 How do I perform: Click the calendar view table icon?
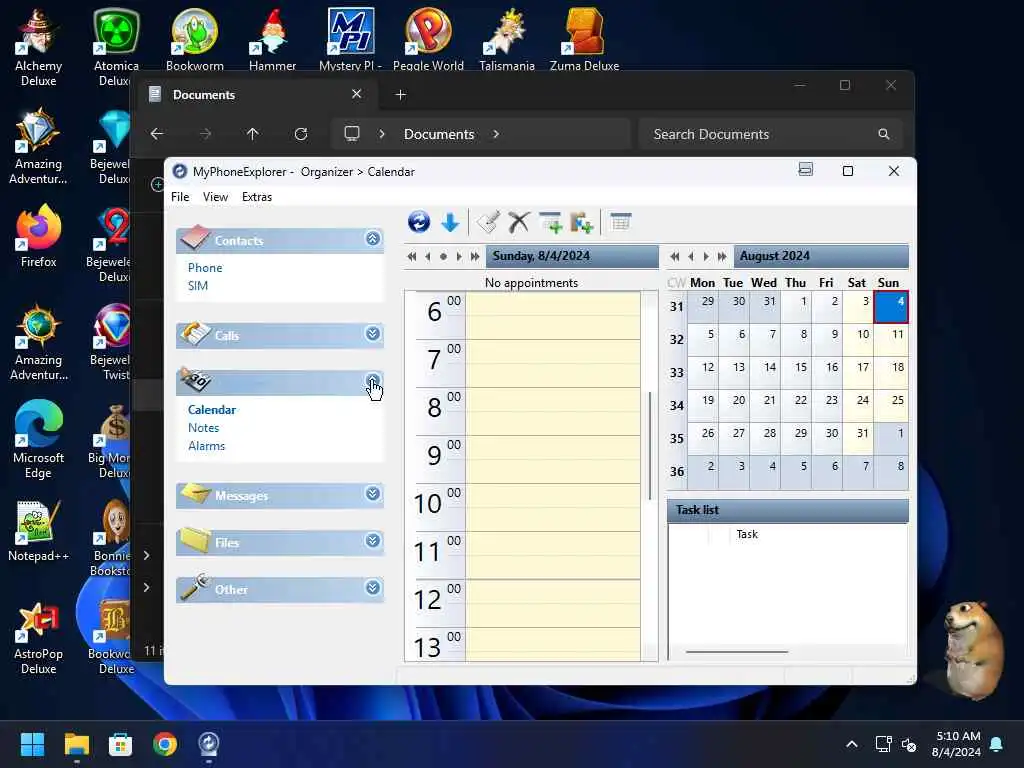tap(620, 221)
